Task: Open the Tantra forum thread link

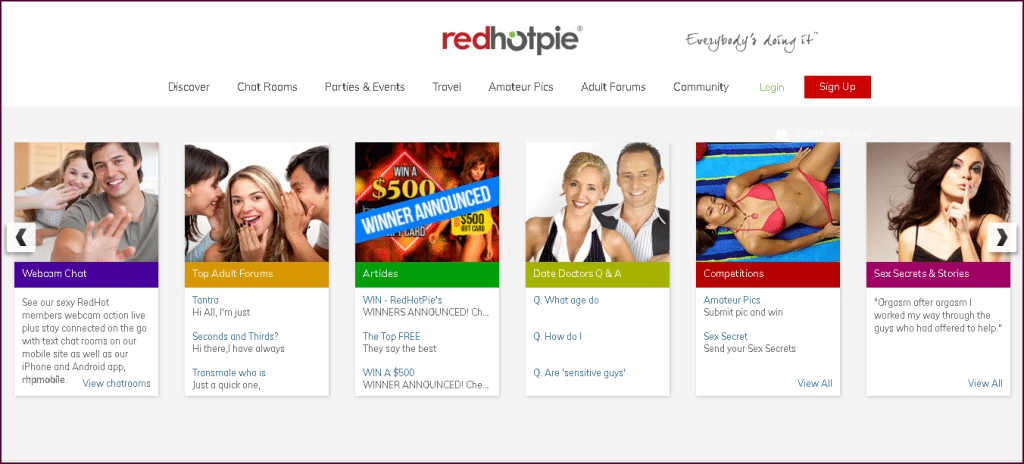Action: [206, 300]
